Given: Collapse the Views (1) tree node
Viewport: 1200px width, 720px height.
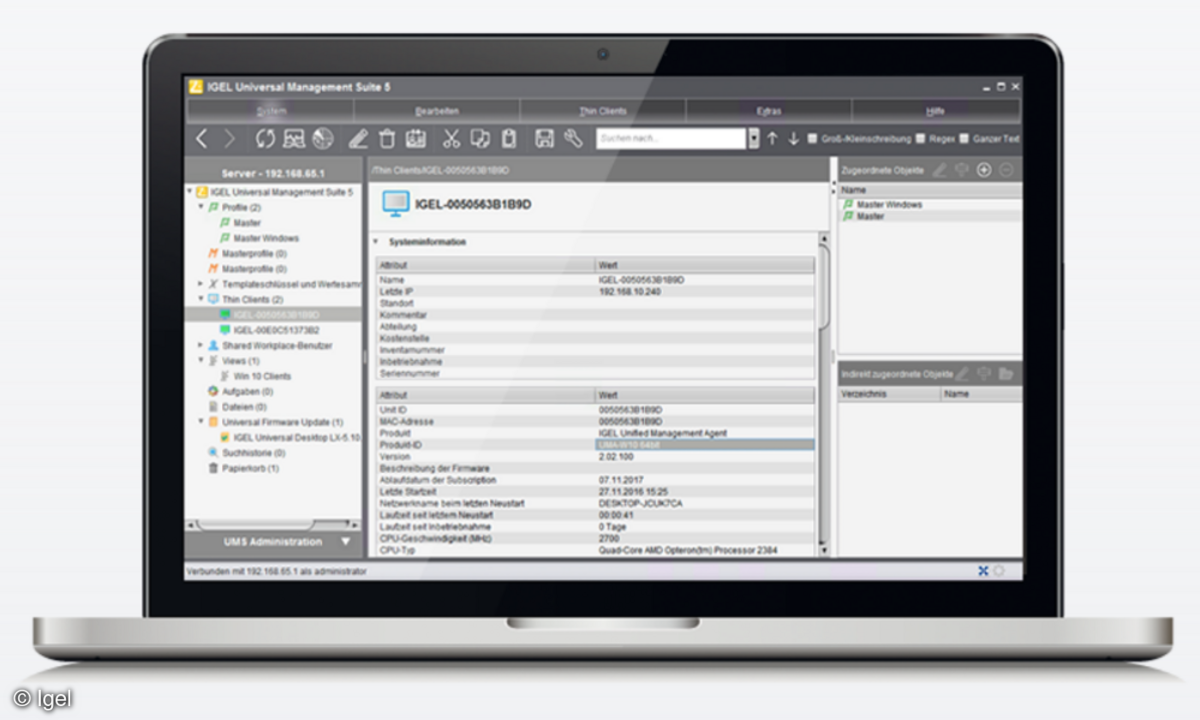Looking at the screenshot, I should [200, 360].
